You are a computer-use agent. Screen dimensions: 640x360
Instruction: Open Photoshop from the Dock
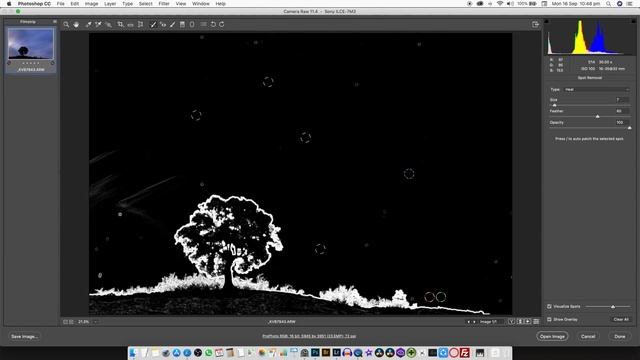point(315,353)
